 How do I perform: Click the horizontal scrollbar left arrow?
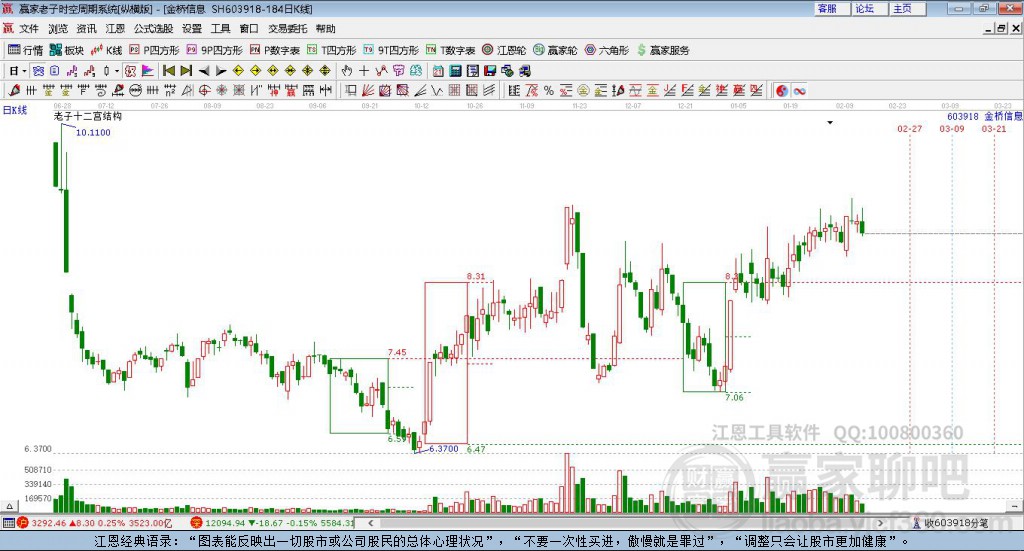pyautogui.click(x=371, y=523)
